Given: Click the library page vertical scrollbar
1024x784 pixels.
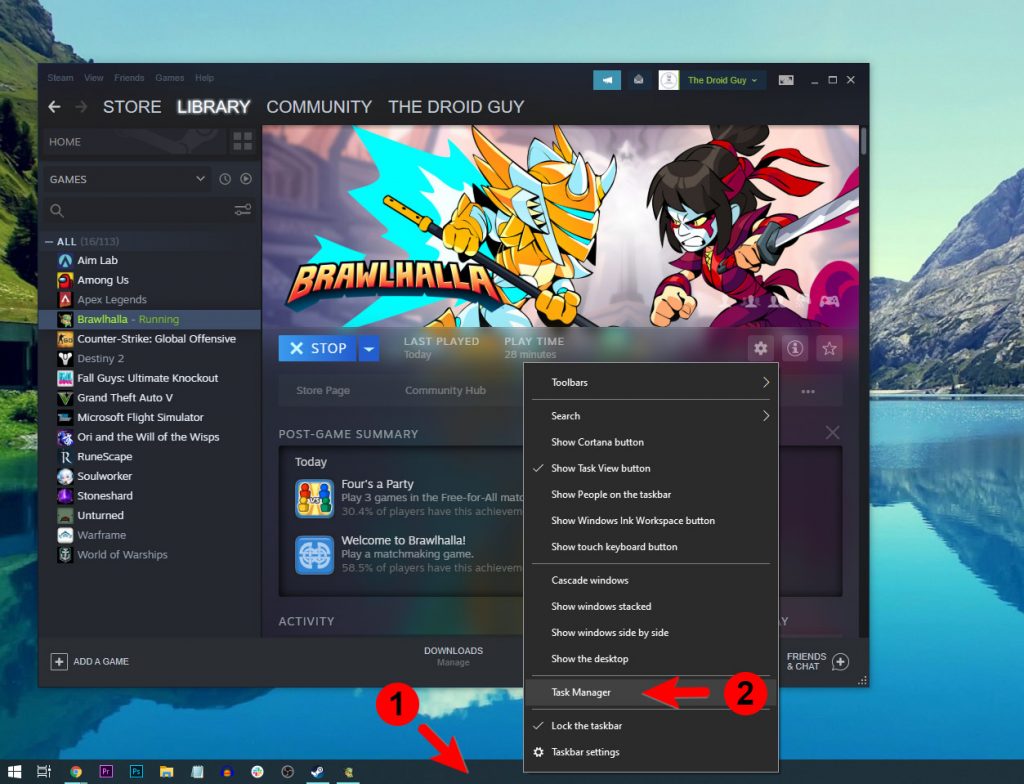Looking at the screenshot, I should (x=863, y=141).
